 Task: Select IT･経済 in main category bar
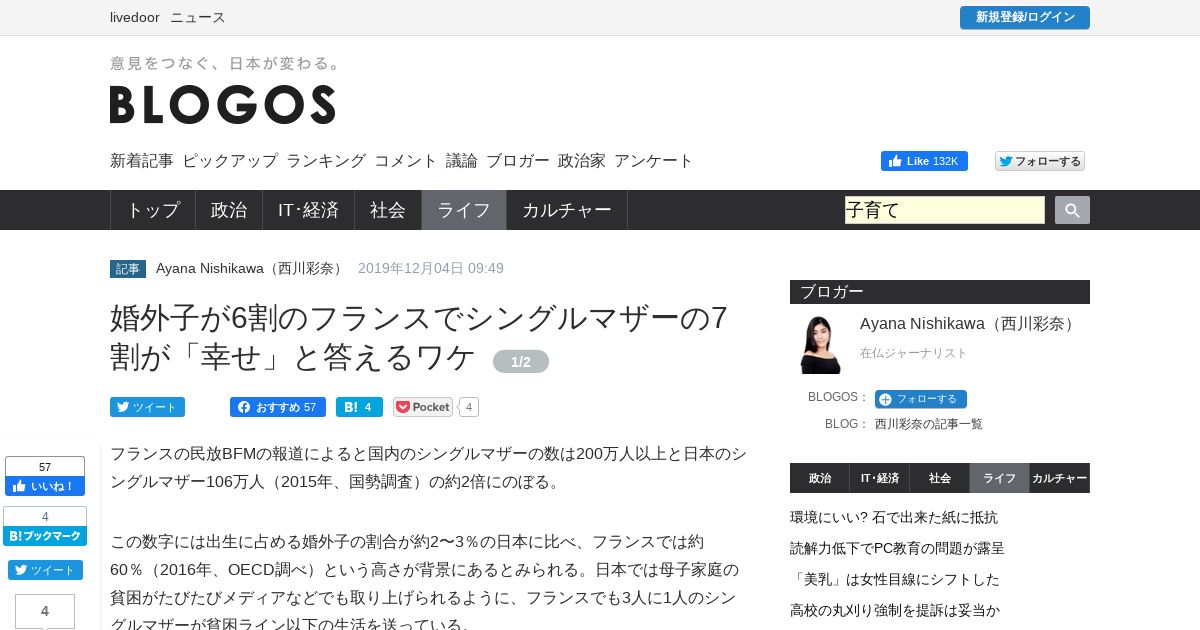click(x=309, y=210)
